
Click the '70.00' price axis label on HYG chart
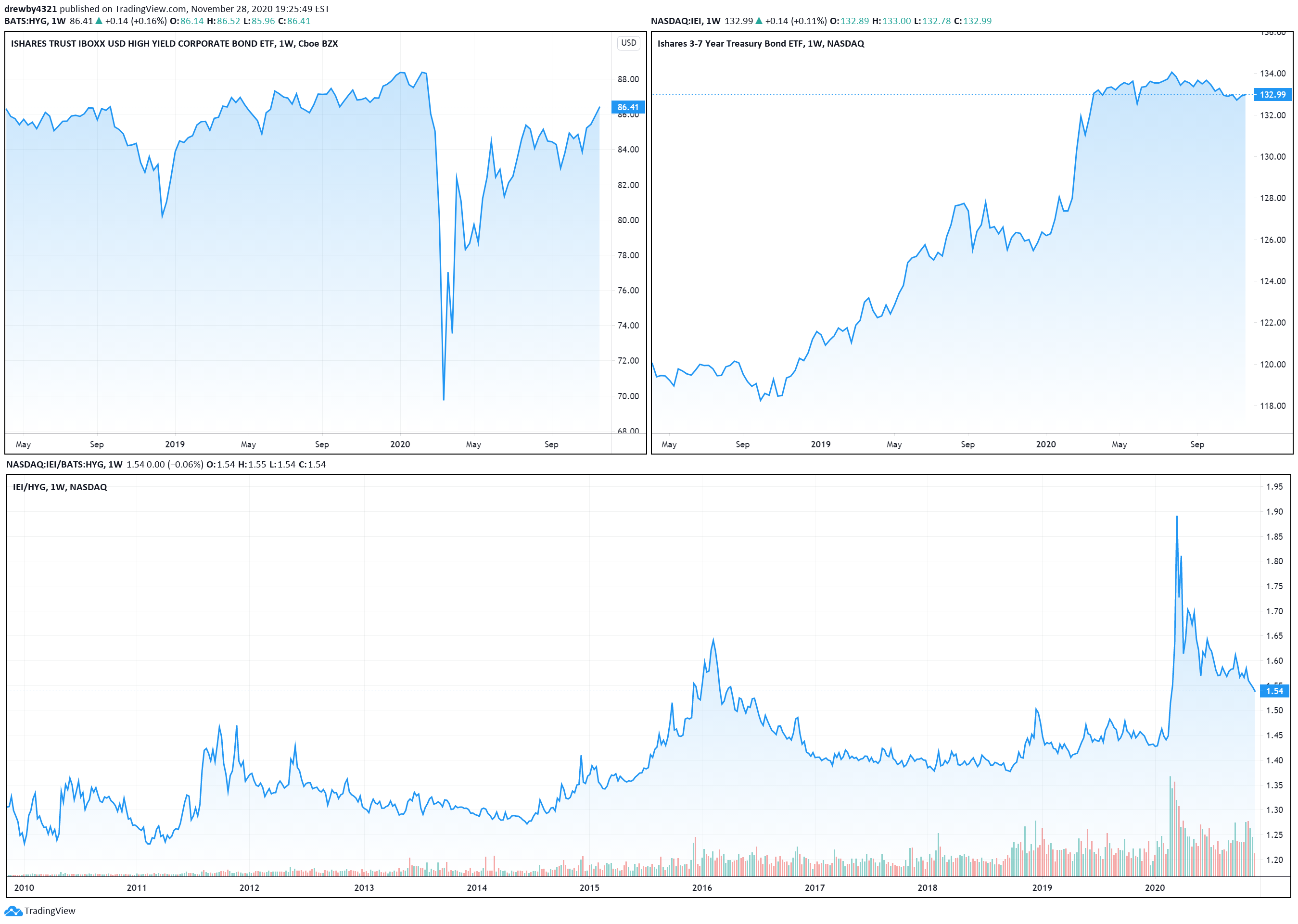(x=628, y=396)
